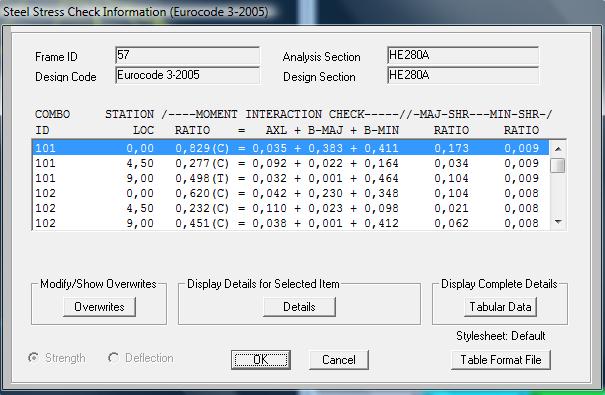Open Tabular Data complete details
The image size is (605, 395).
point(500,307)
